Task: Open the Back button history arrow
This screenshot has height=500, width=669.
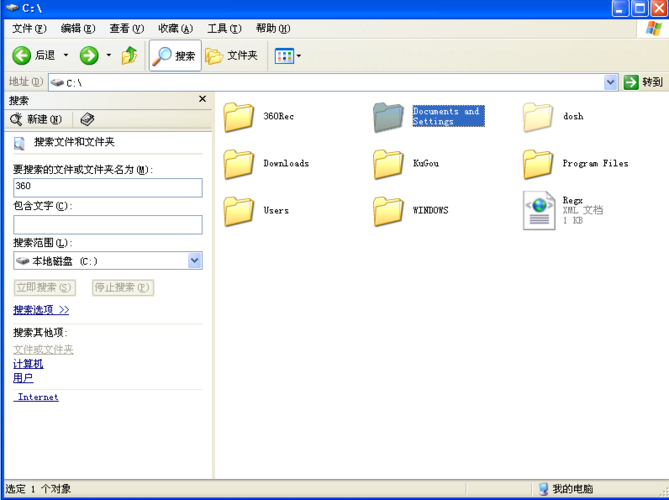Action: pos(66,55)
